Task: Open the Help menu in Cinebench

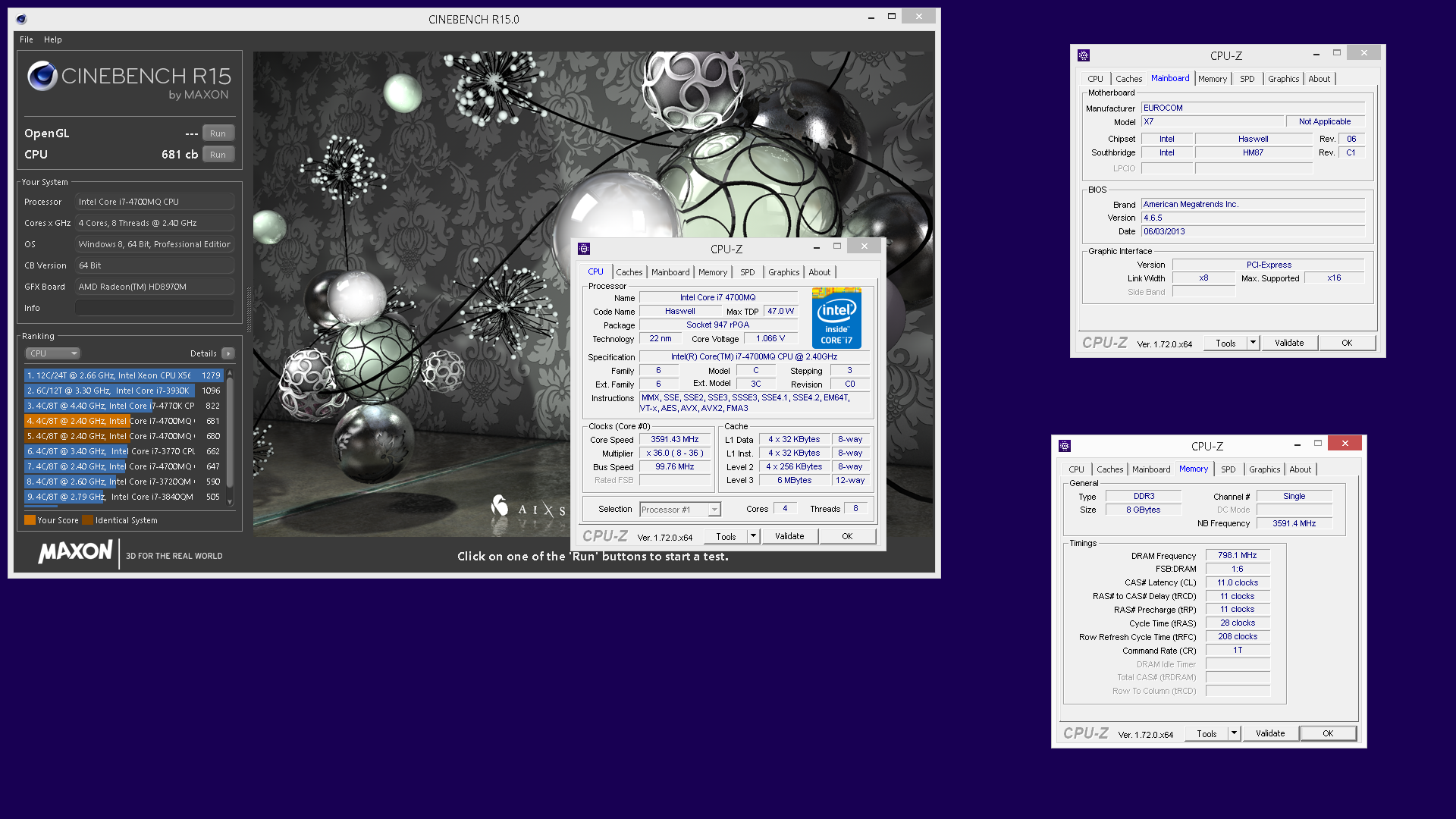Action: pos(53,39)
